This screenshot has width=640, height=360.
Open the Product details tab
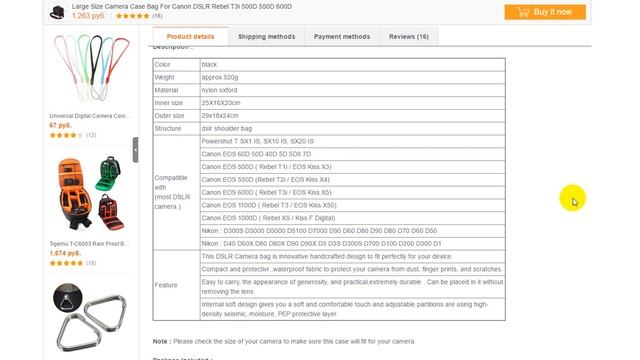(x=190, y=36)
